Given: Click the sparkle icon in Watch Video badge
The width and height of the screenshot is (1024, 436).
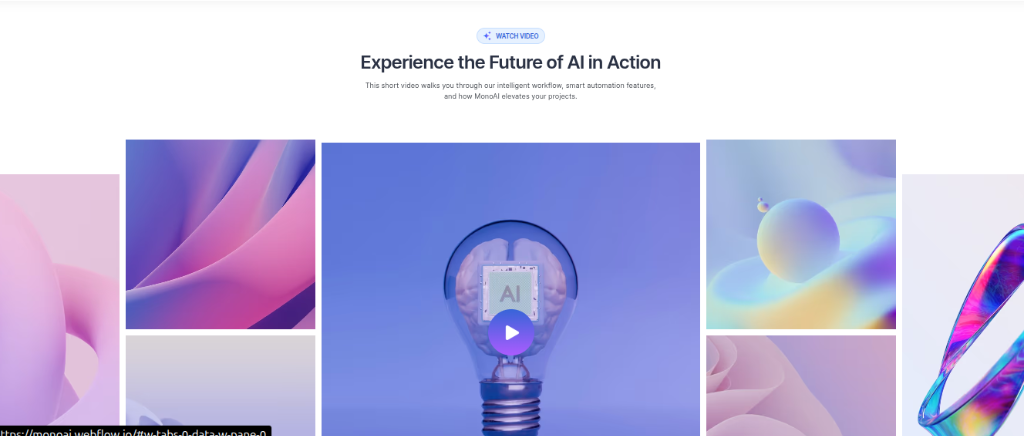Looking at the screenshot, I should tap(487, 36).
